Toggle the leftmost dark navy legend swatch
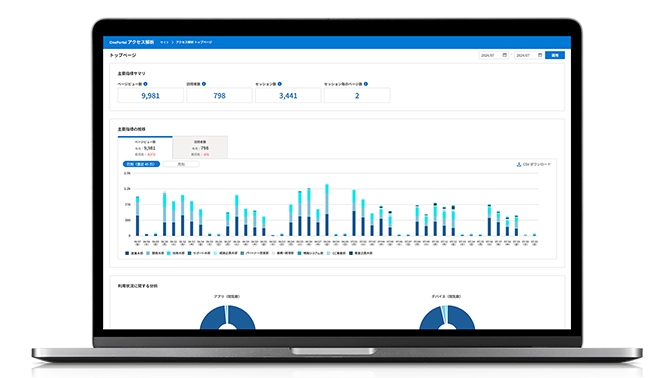The width and height of the screenshot is (672, 378). point(127,253)
